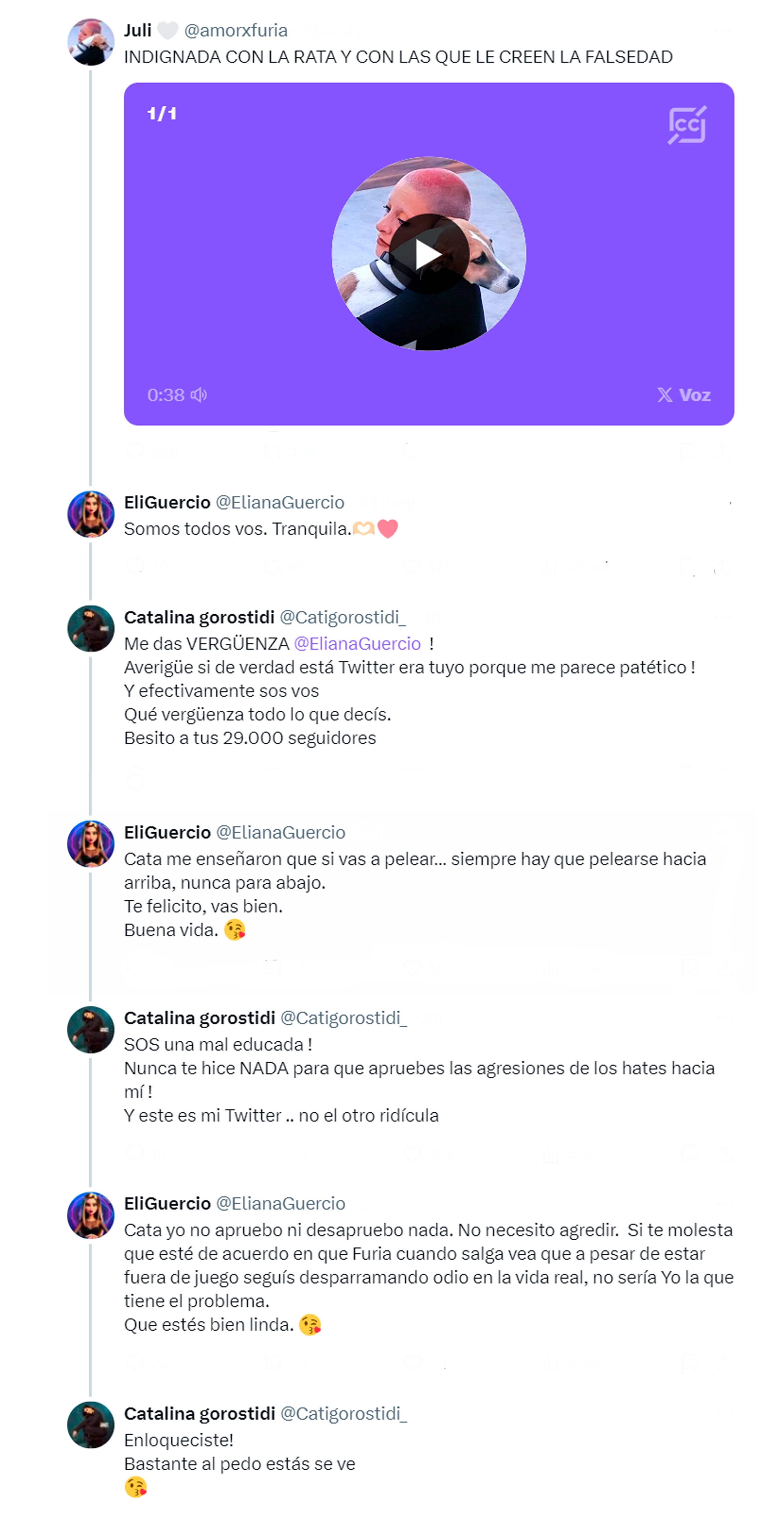Mute the voice tweet speaker icon
This screenshot has width=784, height=1513.
pyautogui.click(x=199, y=395)
